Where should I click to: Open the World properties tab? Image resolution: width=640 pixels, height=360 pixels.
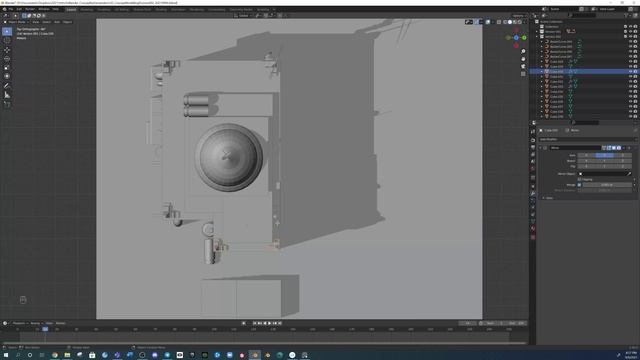(533, 169)
